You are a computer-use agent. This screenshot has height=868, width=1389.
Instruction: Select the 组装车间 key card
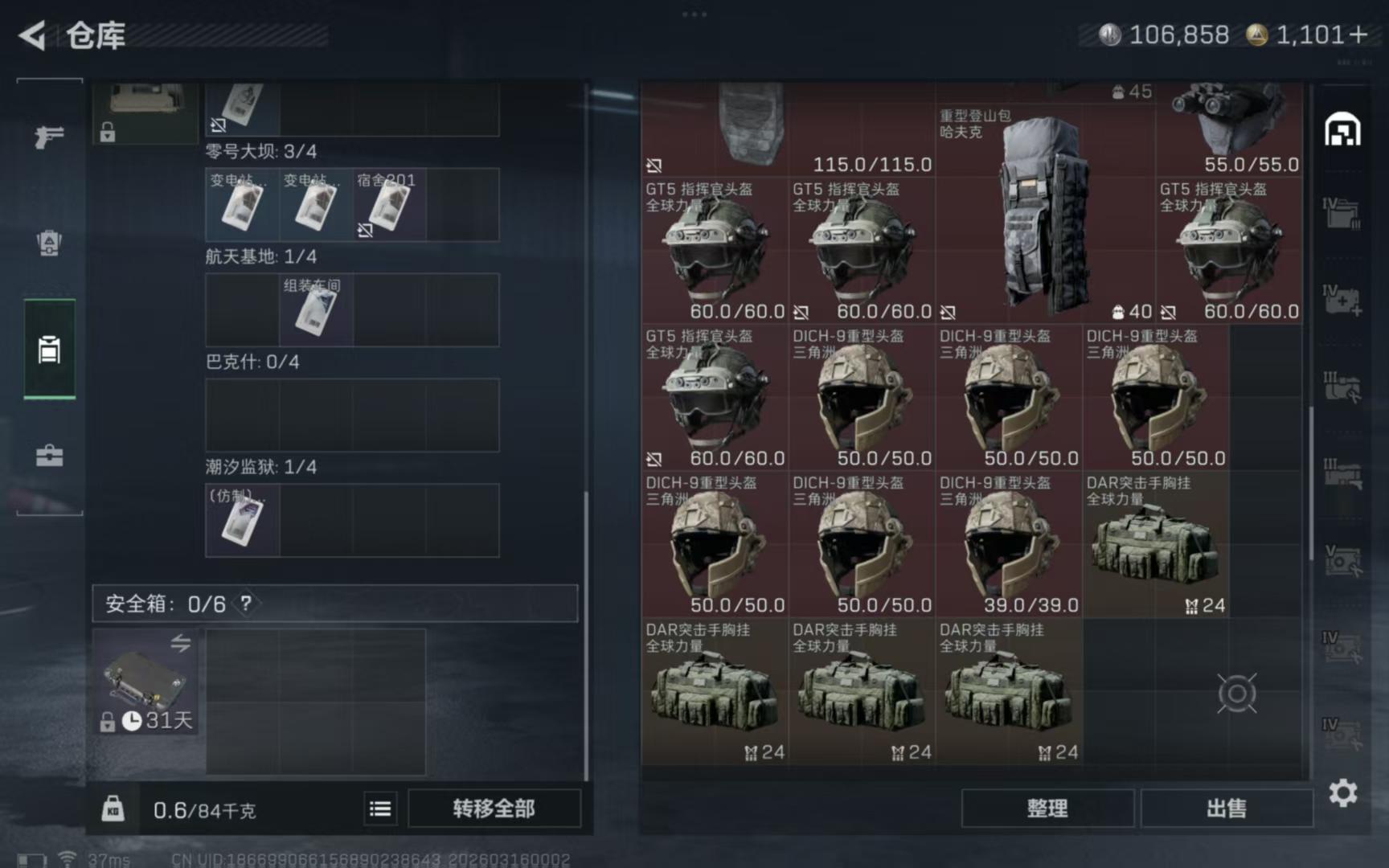[x=316, y=310]
